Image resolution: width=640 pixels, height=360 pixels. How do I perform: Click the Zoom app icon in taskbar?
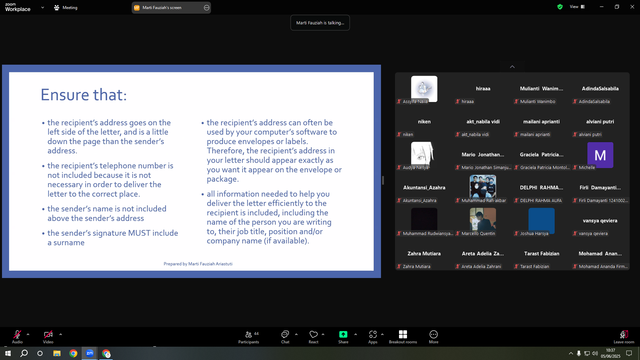(90, 353)
